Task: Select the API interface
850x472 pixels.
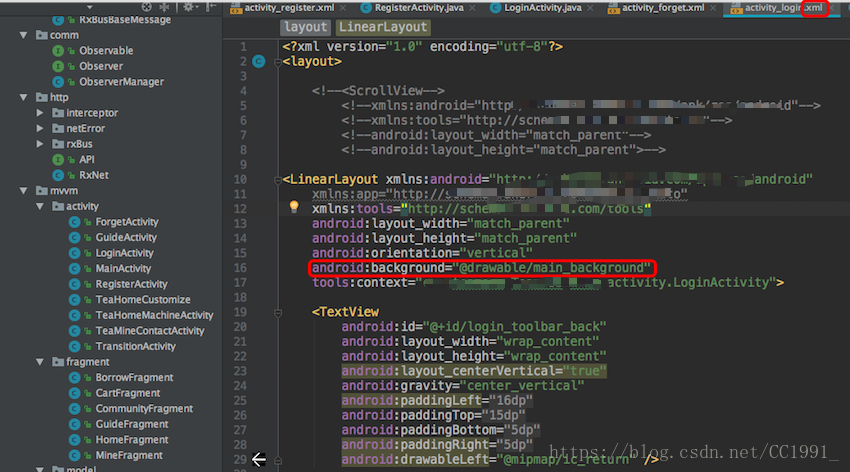Action: point(87,160)
